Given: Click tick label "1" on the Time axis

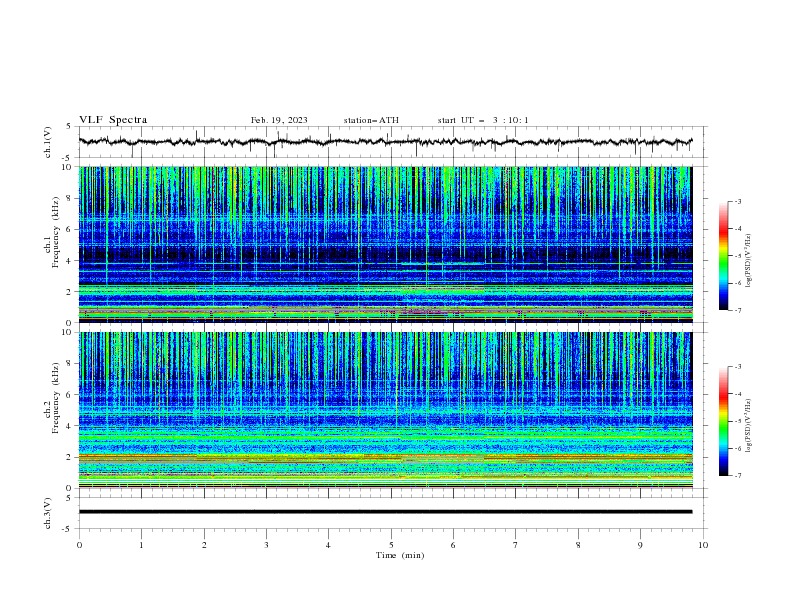Looking at the screenshot, I should point(141,545).
